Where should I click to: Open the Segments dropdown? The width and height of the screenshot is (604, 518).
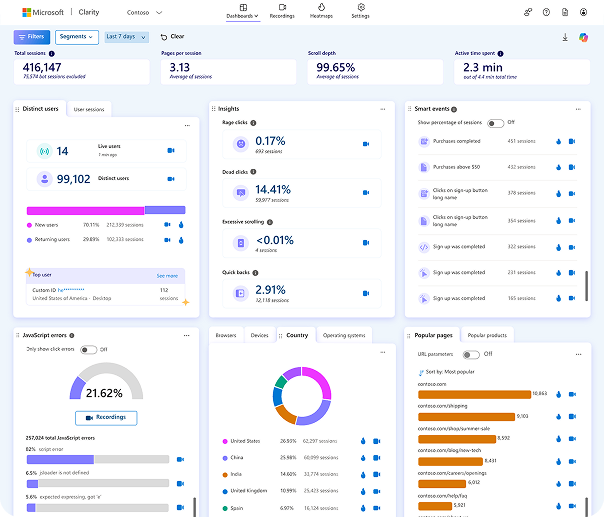pos(77,36)
